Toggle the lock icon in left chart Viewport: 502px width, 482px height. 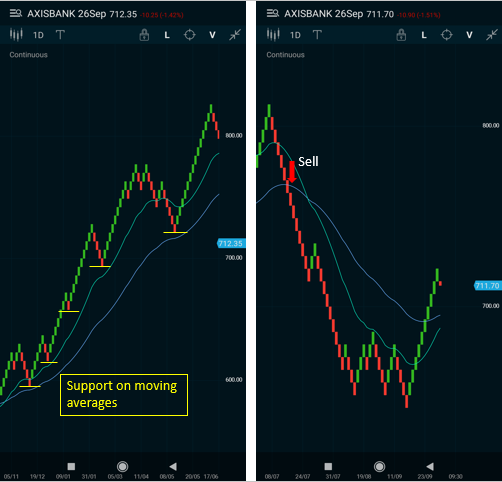click(144, 35)
